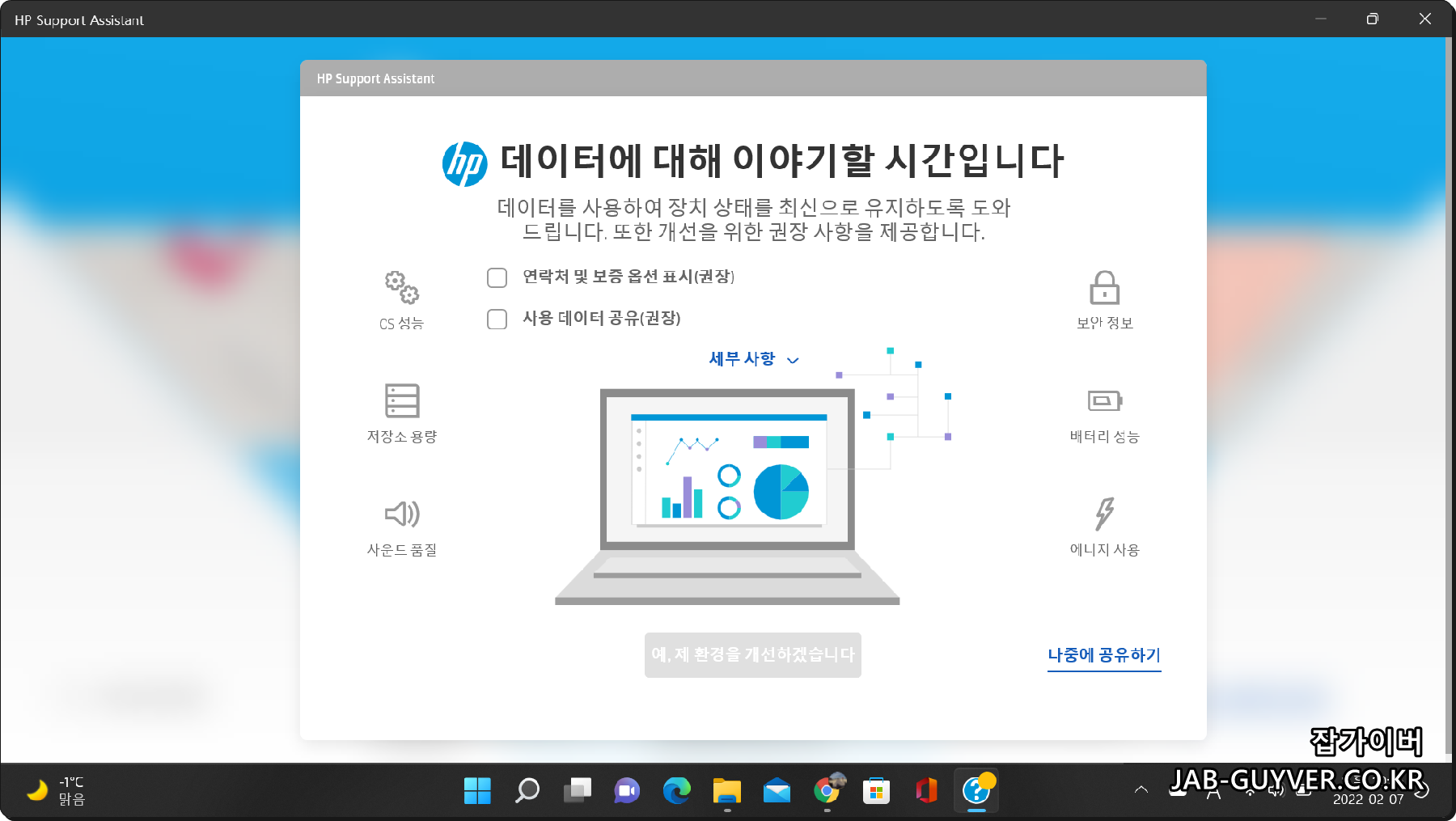Select the 나중에 공유하기 link
The image size is (1456, 821).
1103,656
